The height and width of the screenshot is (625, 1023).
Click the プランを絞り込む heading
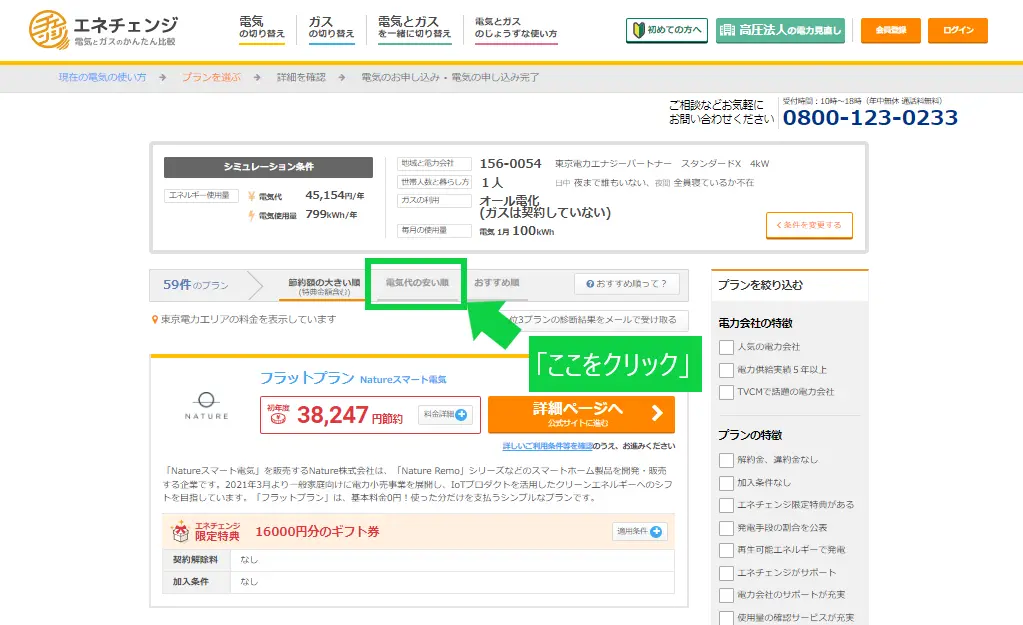[760, 285]
